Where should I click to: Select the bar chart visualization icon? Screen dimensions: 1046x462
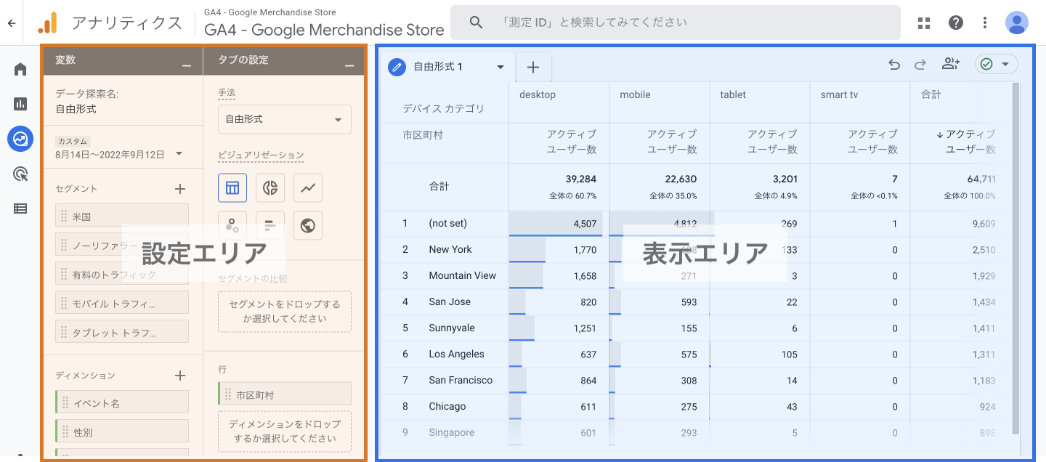click(x=270, y=226)
